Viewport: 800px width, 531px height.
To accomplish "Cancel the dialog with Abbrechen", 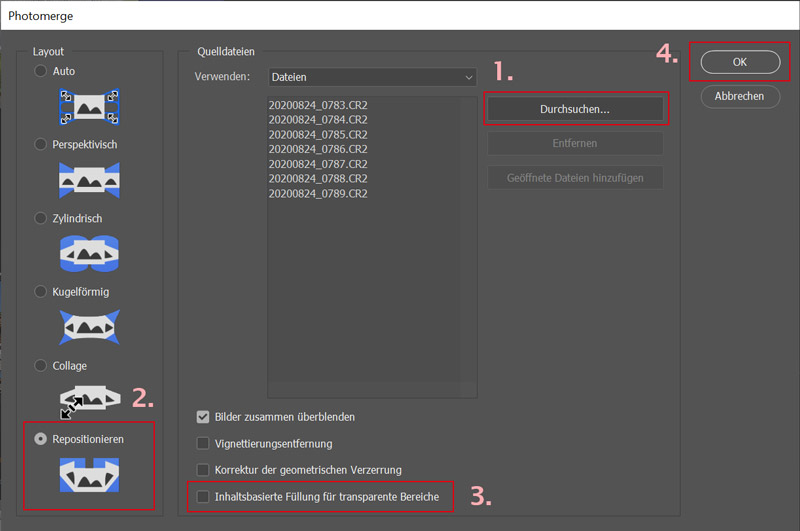I will (740, 96).
